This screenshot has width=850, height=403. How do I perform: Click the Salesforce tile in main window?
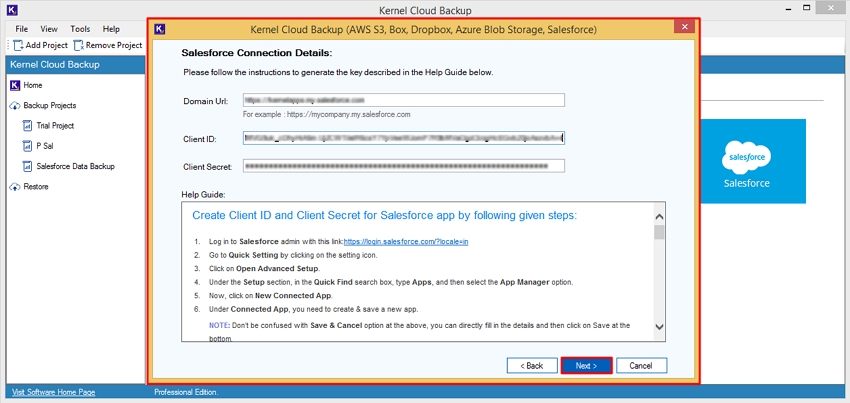(x=753, y=161)
